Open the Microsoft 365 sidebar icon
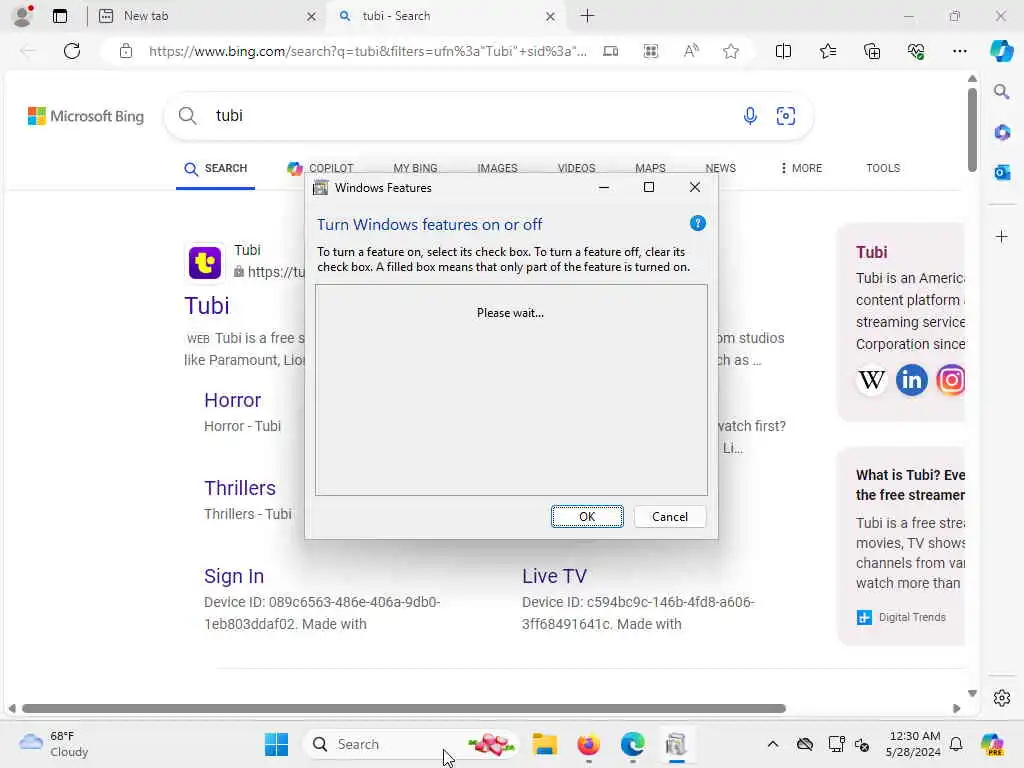The height and width of the screenshot is (768, 1024). 1002,133
